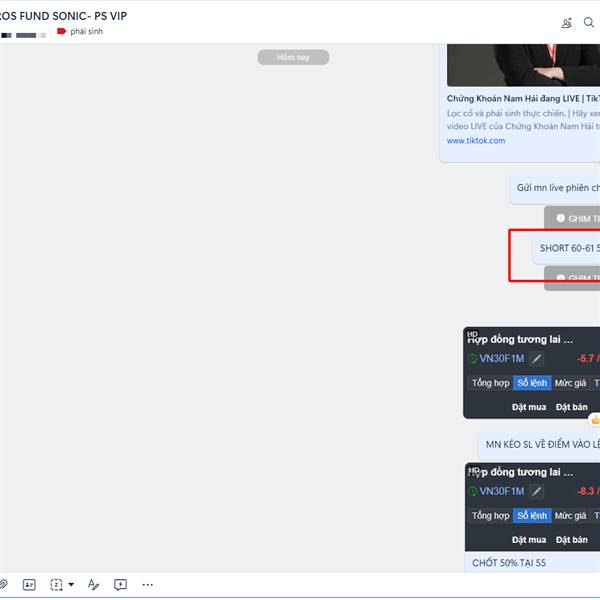Show more options via ellipsis icon
The image size is (600, 600).
[x=148, y=585]
